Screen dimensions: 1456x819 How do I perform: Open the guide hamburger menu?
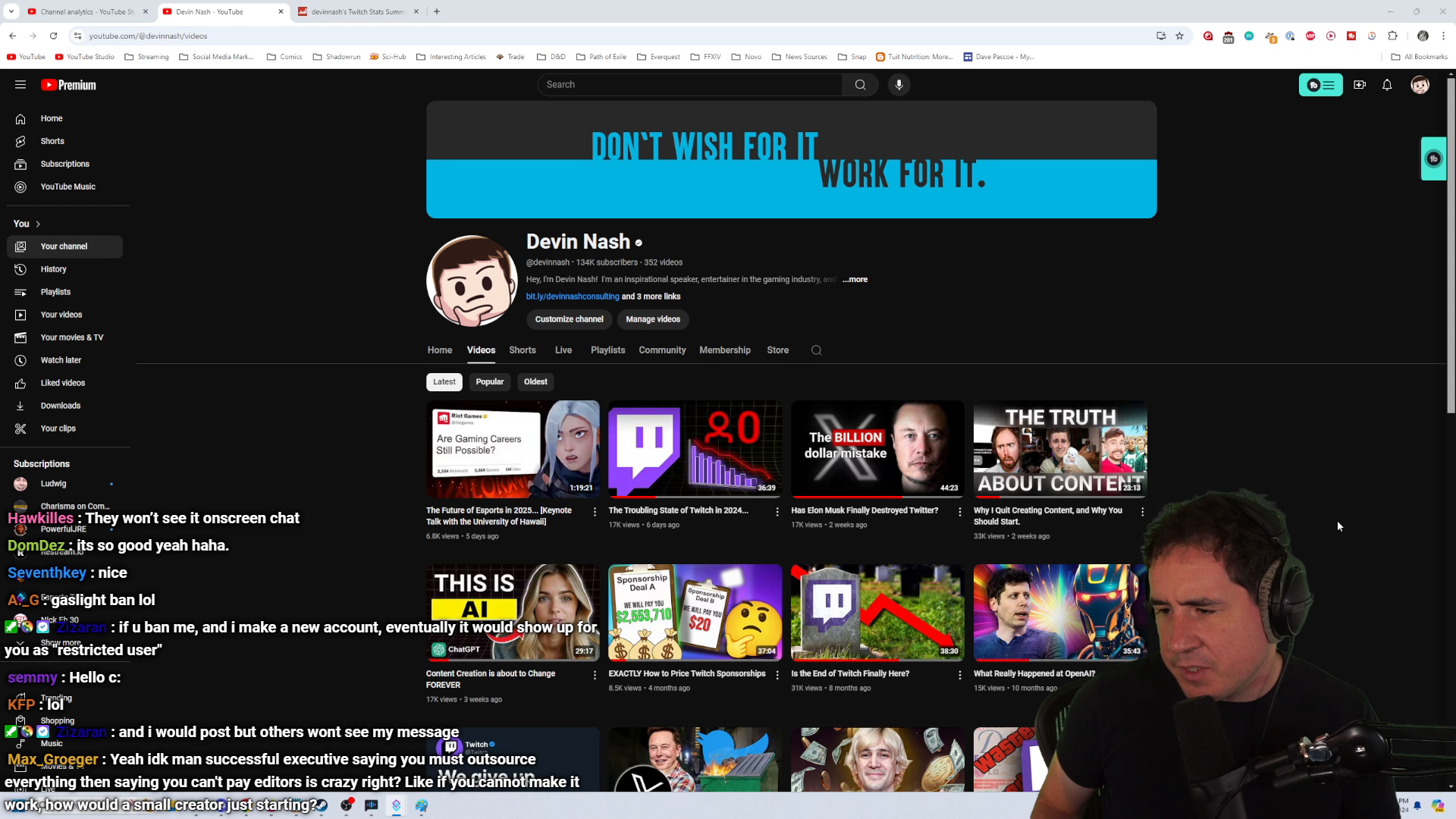pyautogui.click(x=20, y=84)
